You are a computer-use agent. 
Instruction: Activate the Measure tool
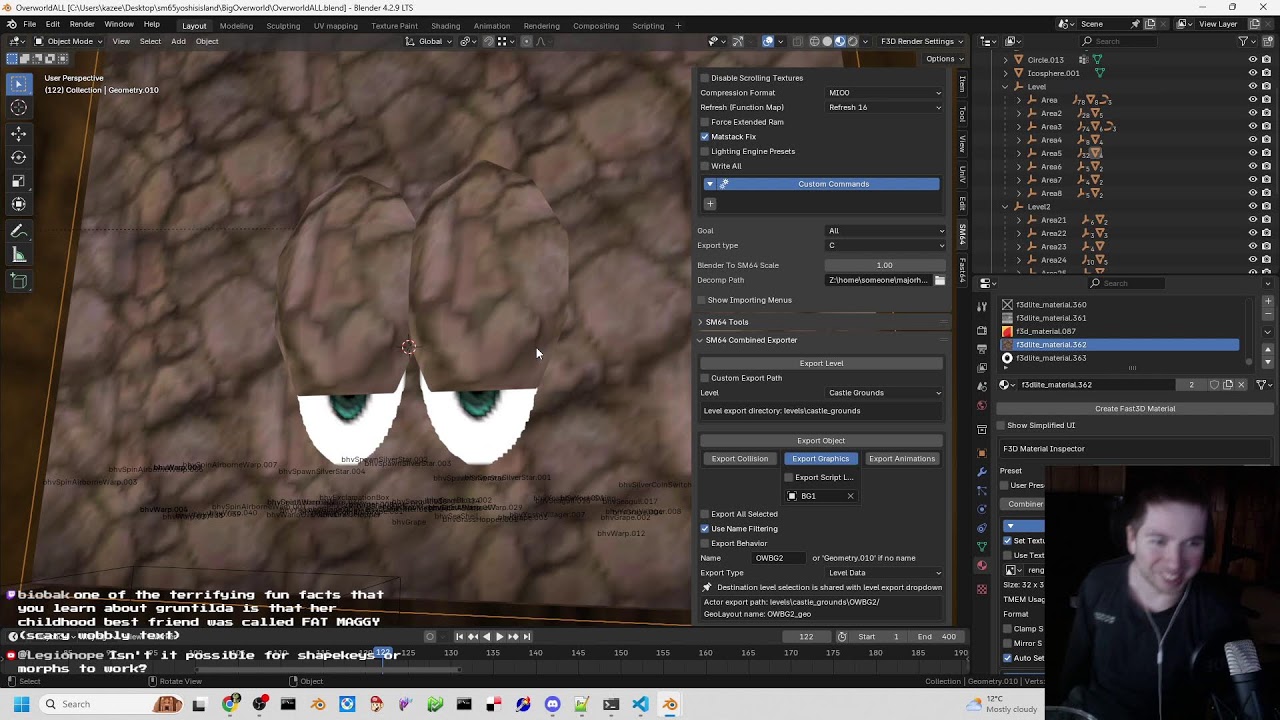click(x=19, y=256)
